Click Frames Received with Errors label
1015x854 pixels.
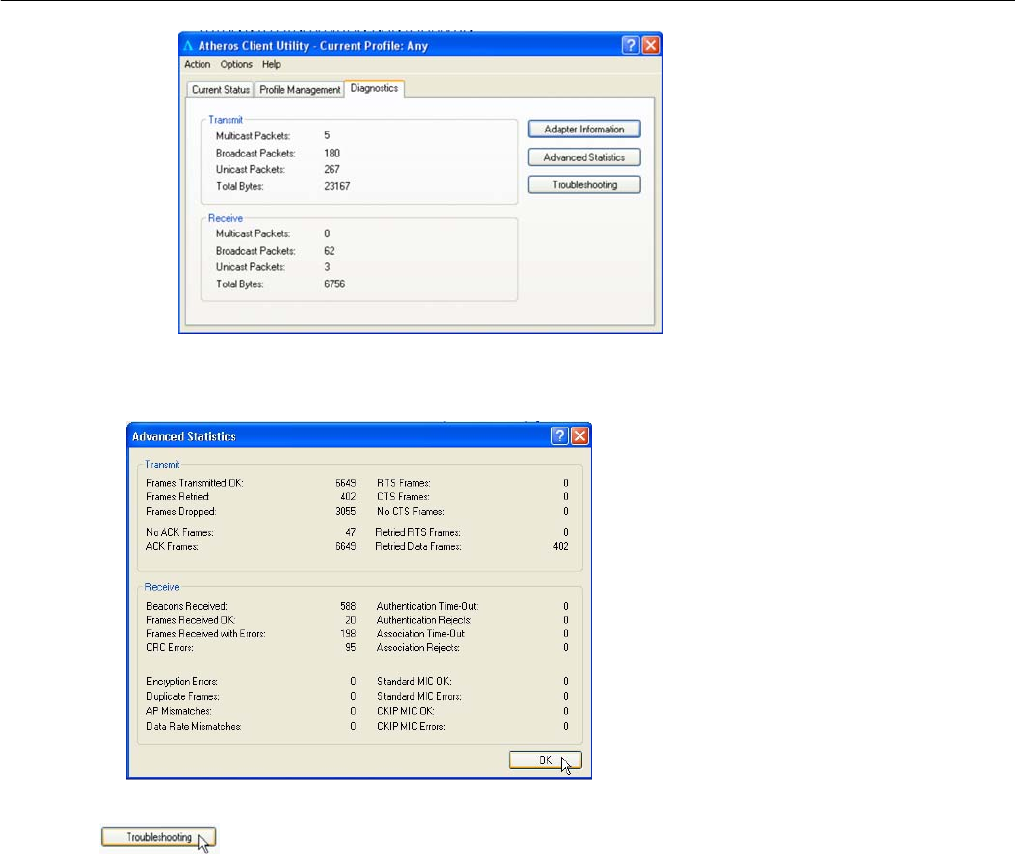tap(206, 633)
